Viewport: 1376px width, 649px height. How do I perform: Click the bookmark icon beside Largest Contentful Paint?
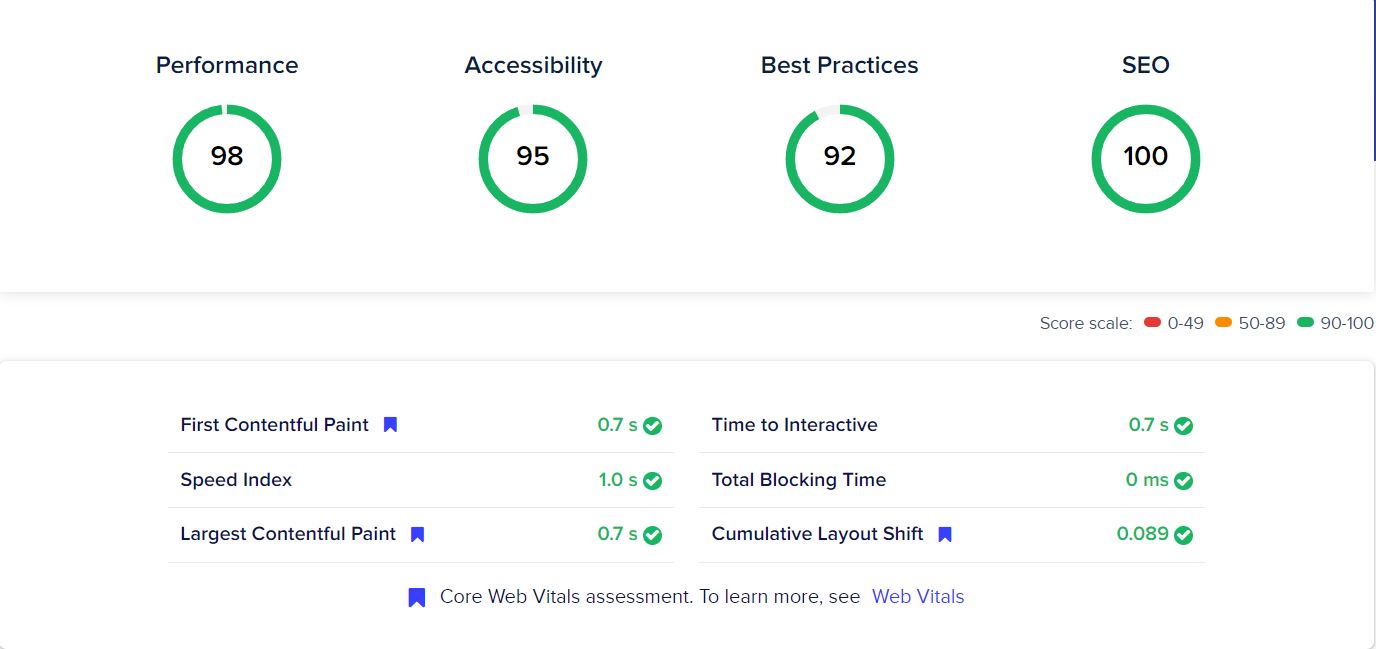click(x=416, y=534)
